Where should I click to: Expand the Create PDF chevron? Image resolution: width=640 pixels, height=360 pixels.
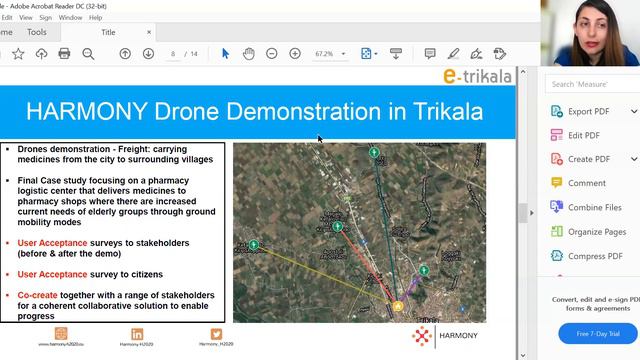click(x=634, y=159)
